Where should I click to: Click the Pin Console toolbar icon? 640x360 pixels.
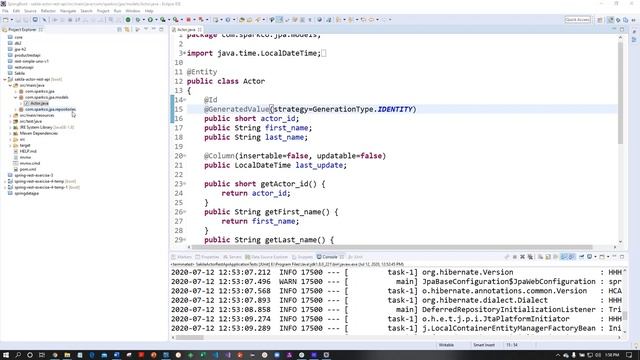pos(581,257)
